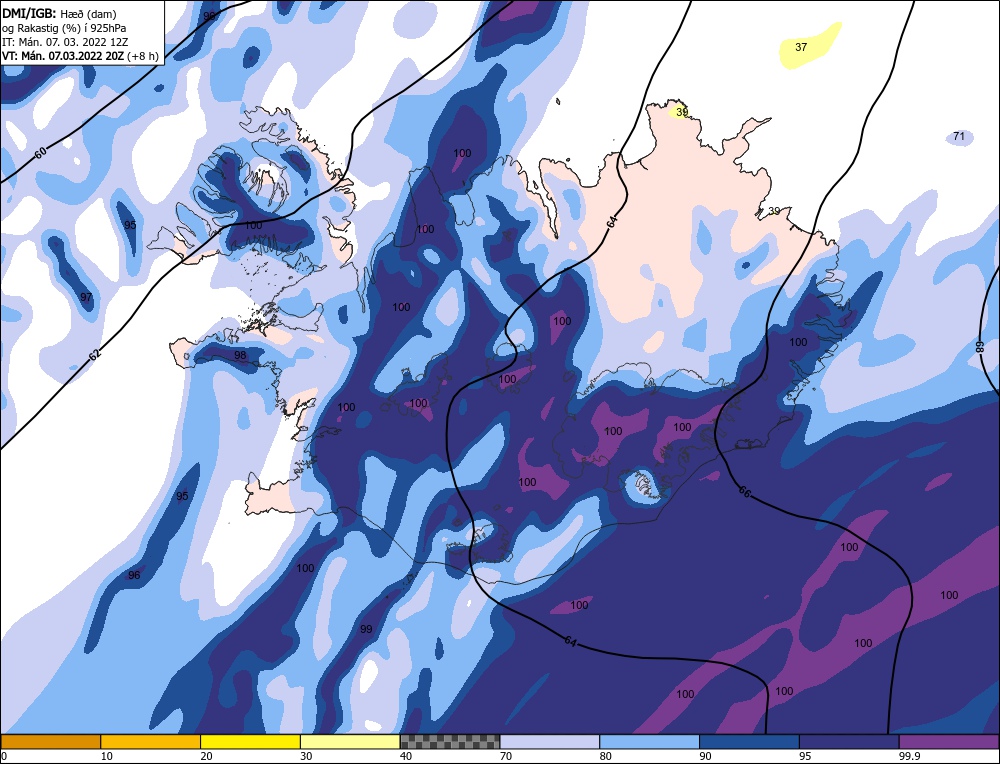The width and height of the screenshot is (1000, 764).
Task: Select the legend scale tick '70'
Action: pos(506,756)
